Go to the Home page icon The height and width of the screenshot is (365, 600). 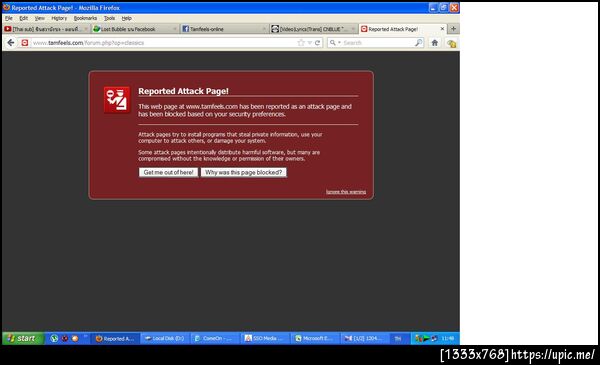tap(435, 43)
